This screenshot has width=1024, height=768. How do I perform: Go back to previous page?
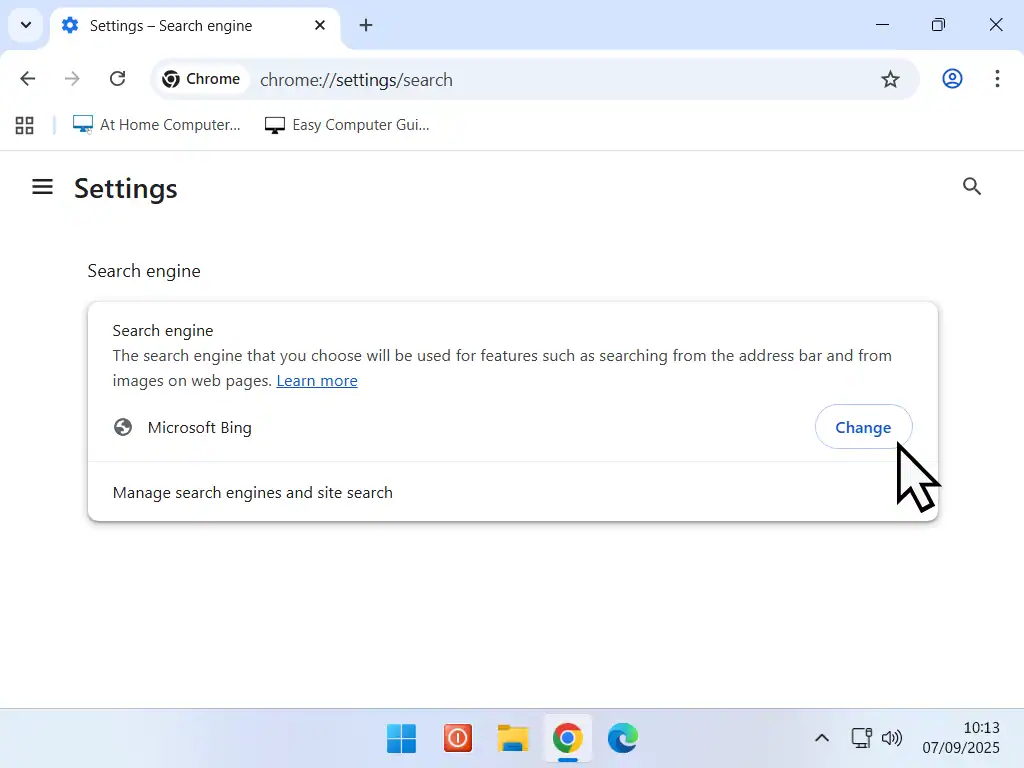(x=28, y=79)
